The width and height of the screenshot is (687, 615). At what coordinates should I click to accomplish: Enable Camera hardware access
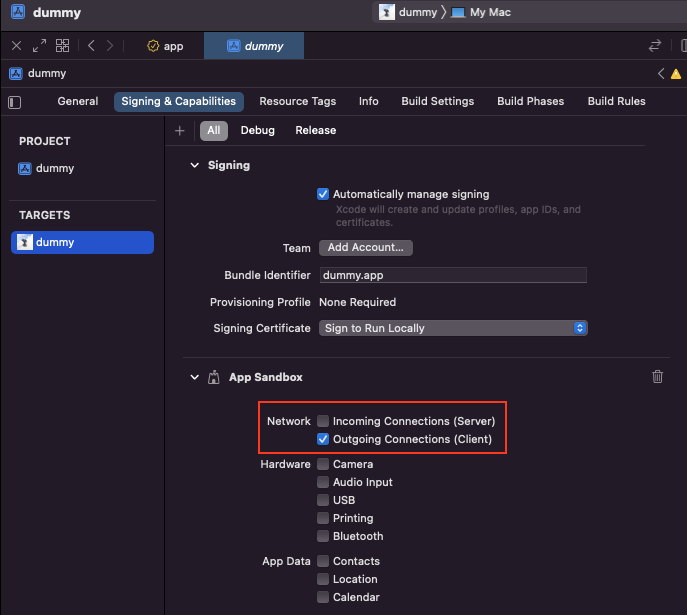tap(323, 464)
